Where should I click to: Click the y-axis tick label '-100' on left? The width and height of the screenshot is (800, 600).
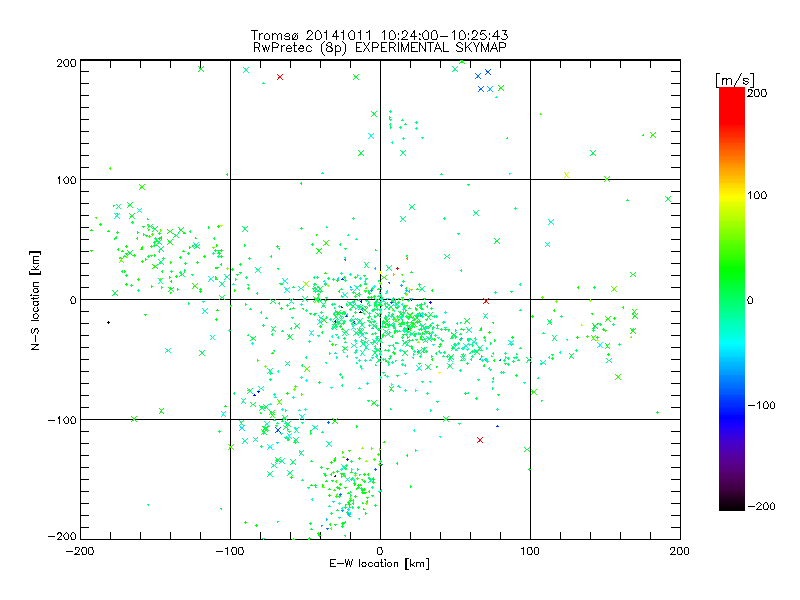click(x=62, y=420)
